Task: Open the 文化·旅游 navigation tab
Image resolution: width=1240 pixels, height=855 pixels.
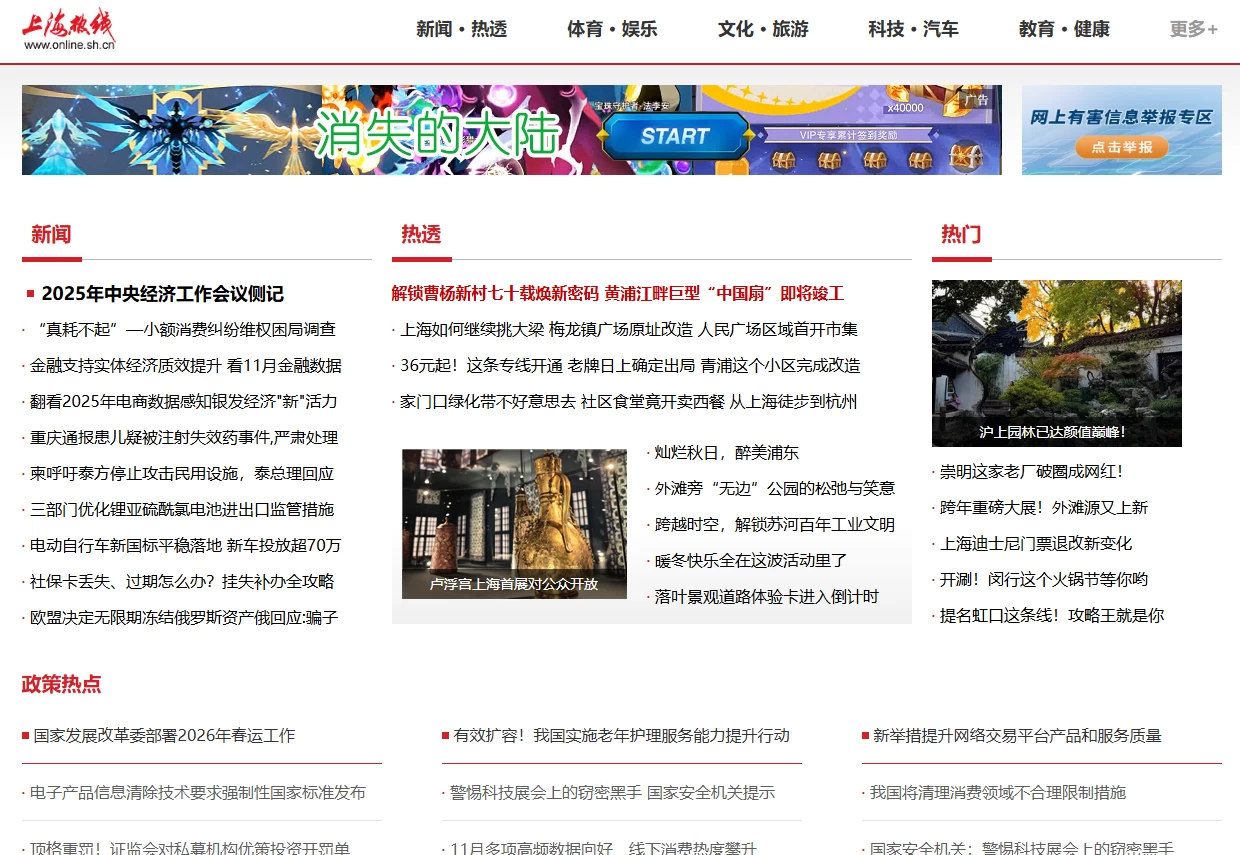Action: click(762, 29)
